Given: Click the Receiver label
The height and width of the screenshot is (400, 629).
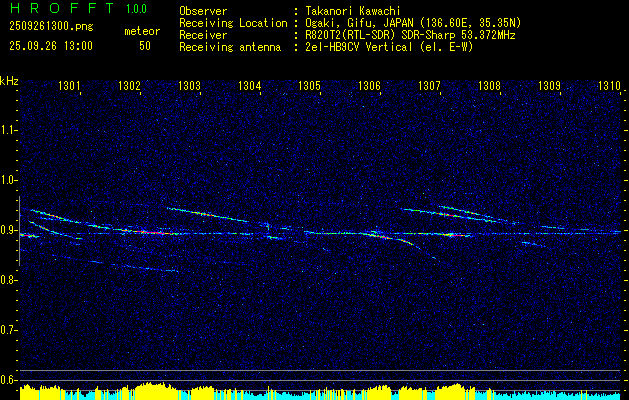Looking at the screenshot, I should [203, 35].
